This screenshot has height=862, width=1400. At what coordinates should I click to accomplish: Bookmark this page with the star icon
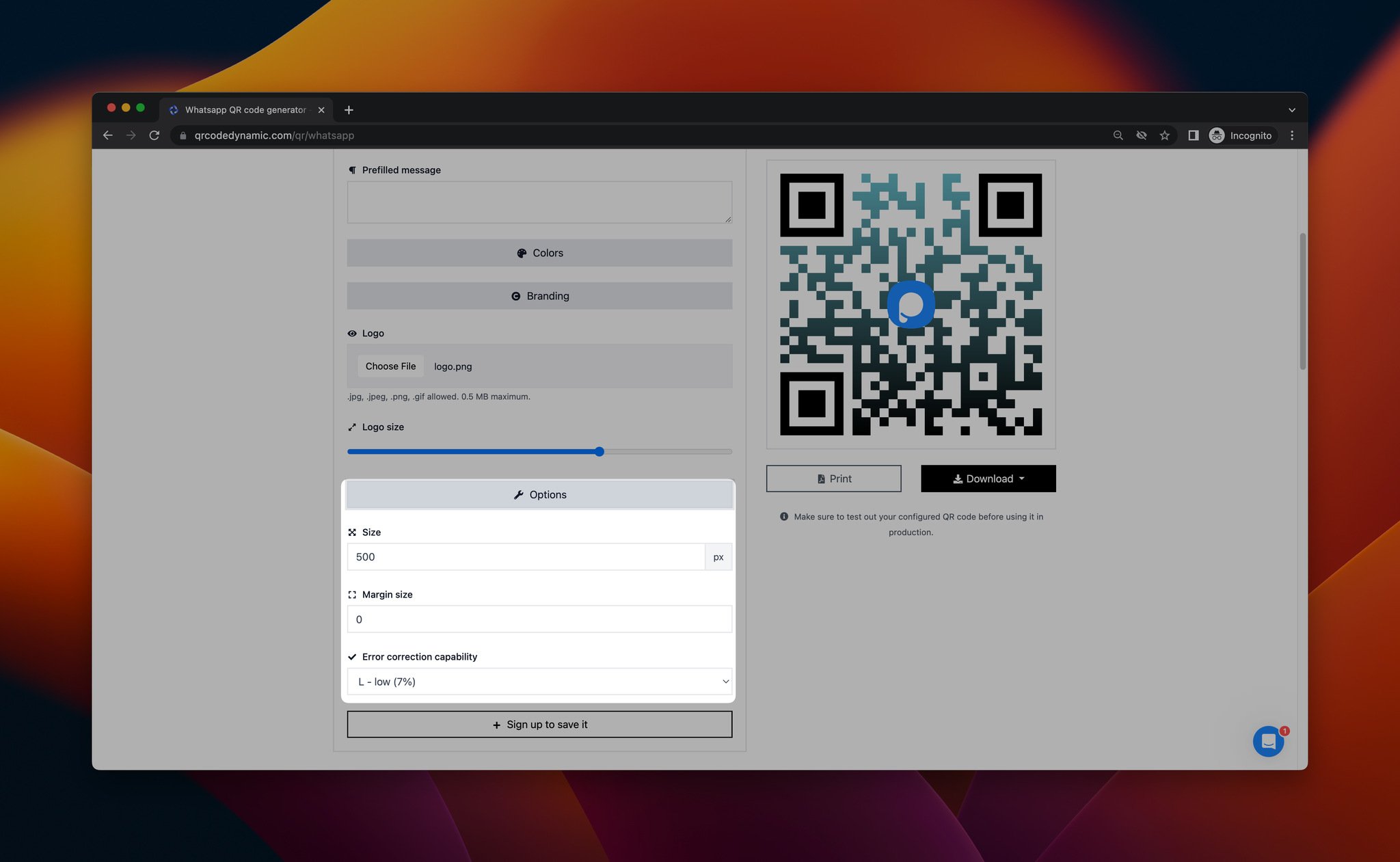(1165, 135)
